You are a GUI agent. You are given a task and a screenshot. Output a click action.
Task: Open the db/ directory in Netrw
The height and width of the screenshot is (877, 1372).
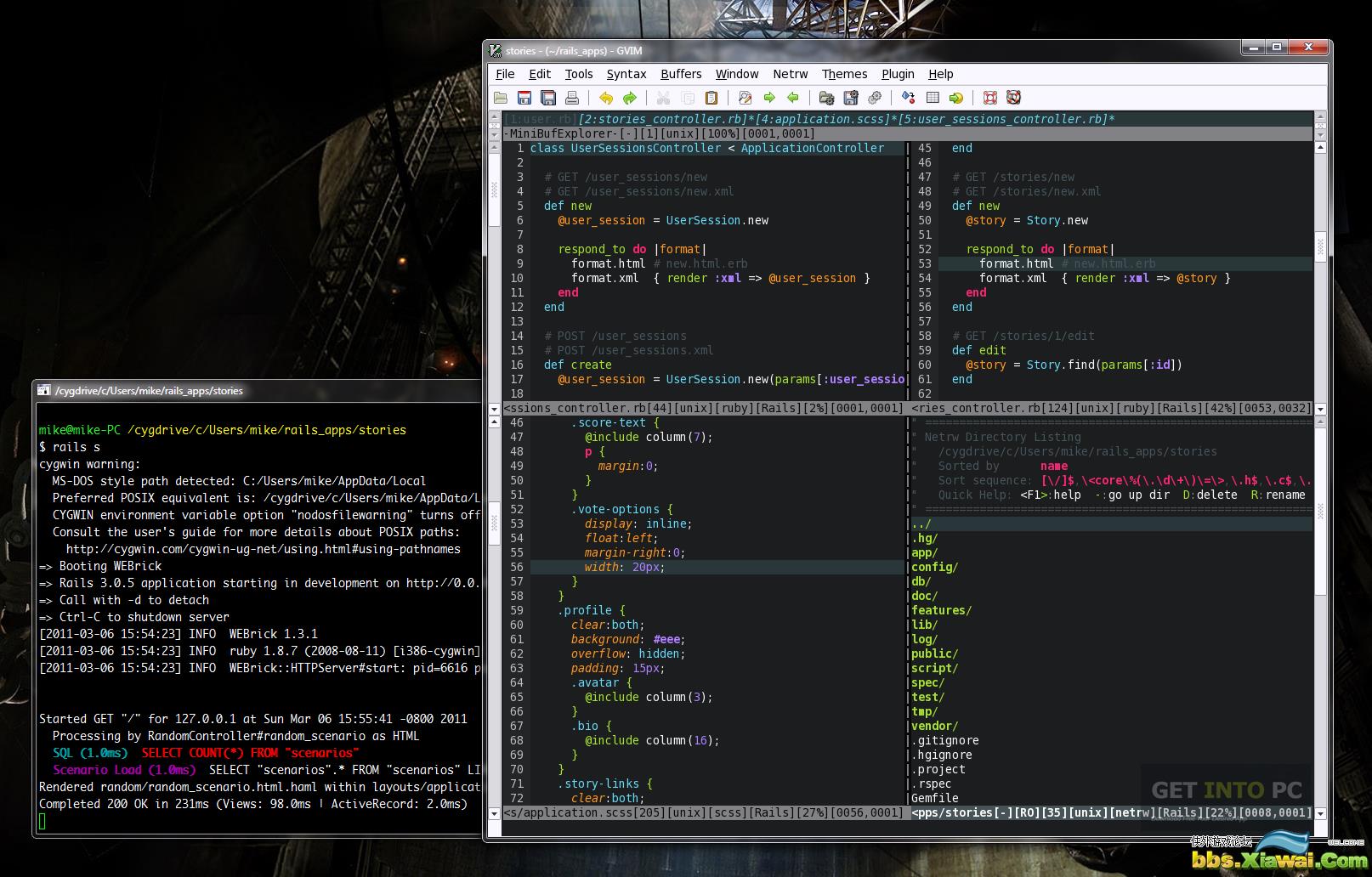921,581
